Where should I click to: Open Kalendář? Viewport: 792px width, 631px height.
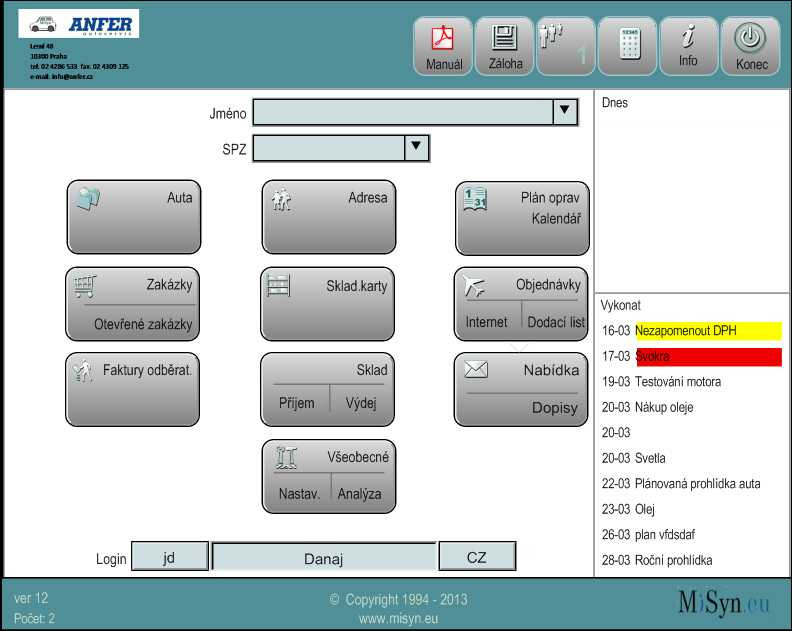(x=556, y=219)
